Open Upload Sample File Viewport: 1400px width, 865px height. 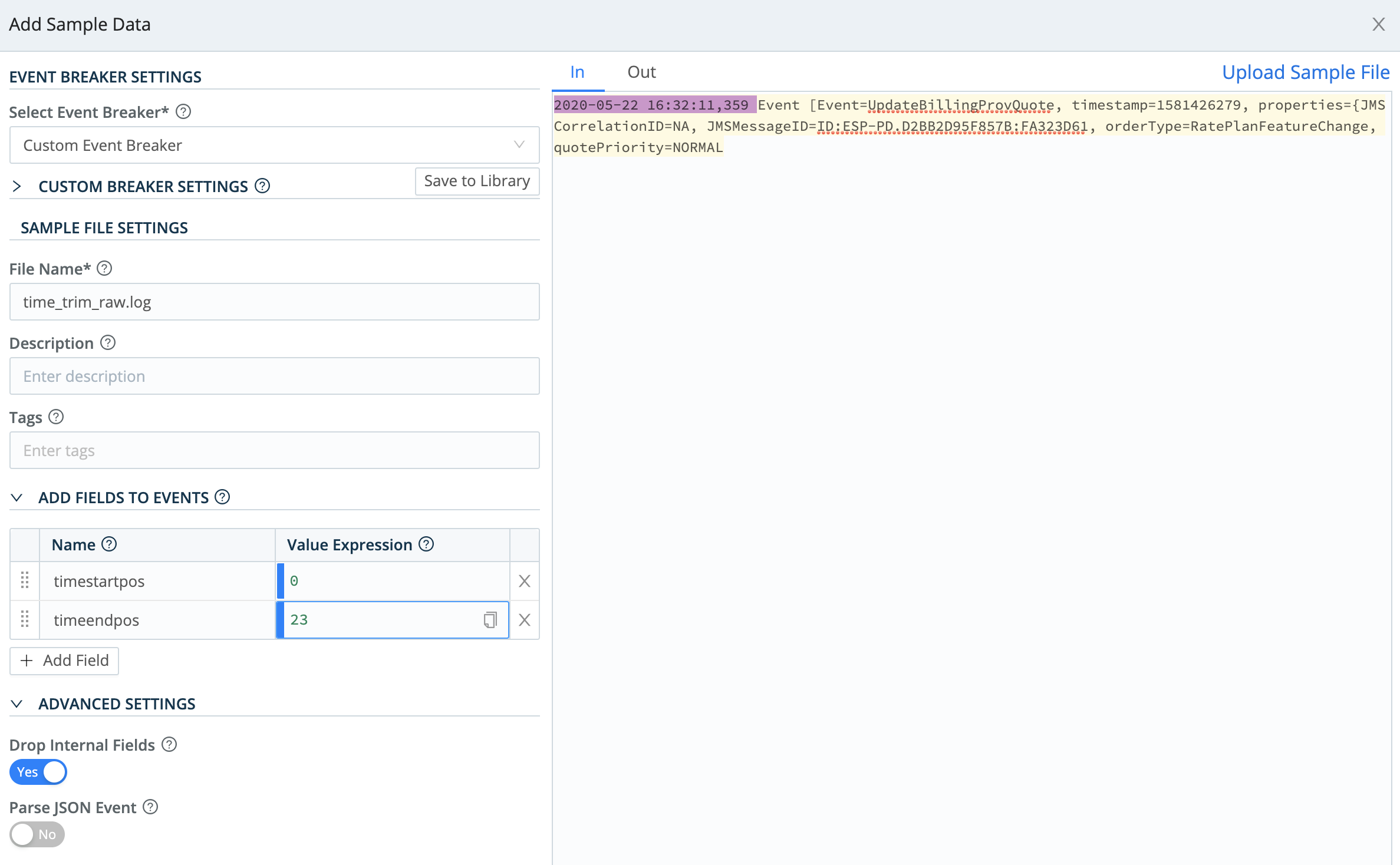[x=1306, y=72]
